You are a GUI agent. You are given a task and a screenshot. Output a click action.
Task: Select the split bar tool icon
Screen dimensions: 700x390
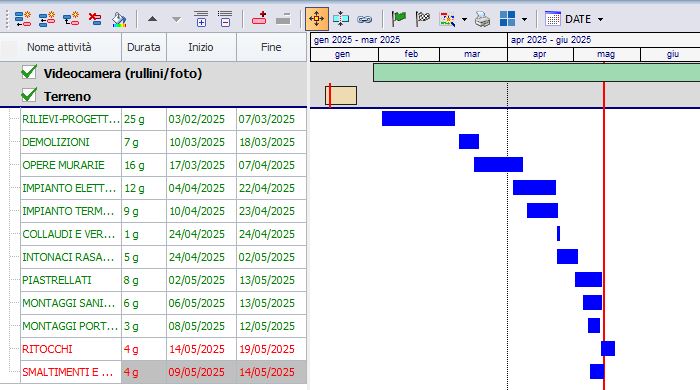pos(341,19)
